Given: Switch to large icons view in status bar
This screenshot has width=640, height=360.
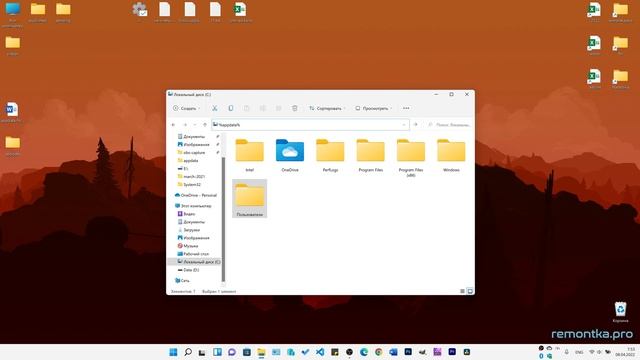Looking at the screenshot, I should 470,291.
